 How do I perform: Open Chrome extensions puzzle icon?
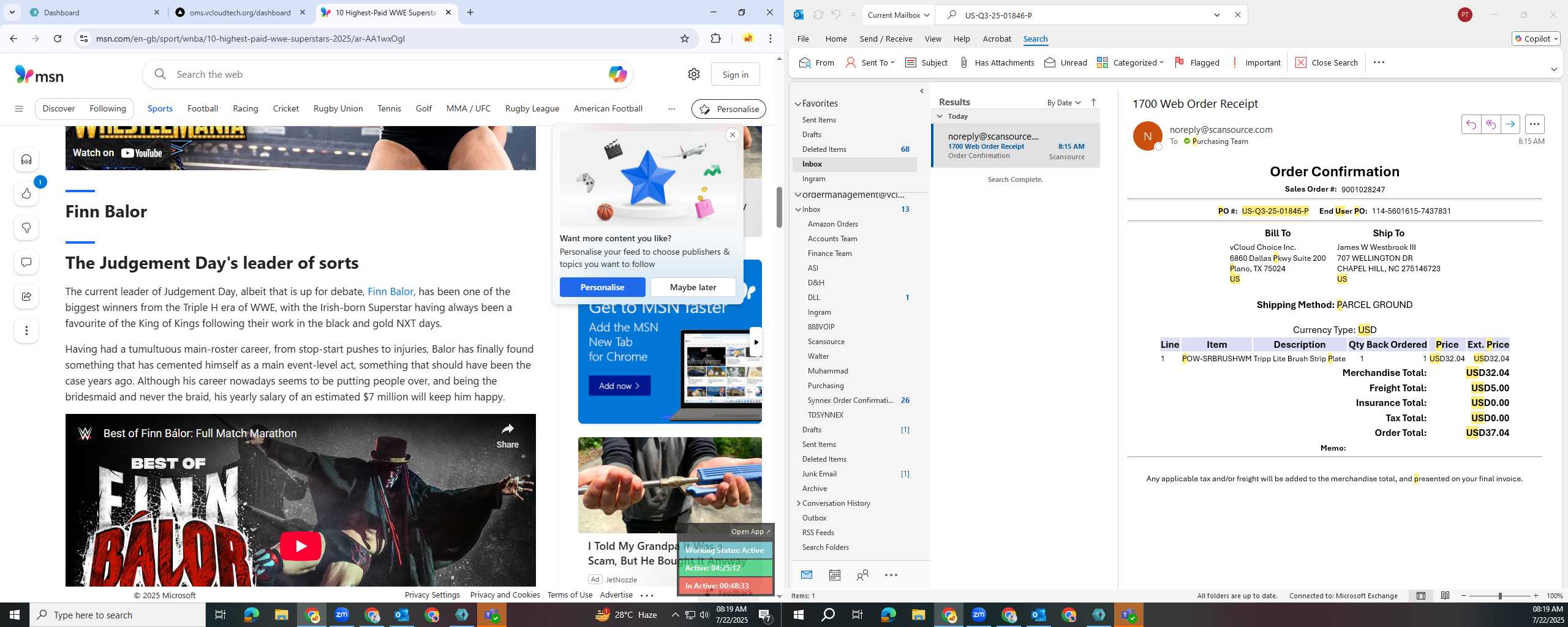tap(715, 39)
